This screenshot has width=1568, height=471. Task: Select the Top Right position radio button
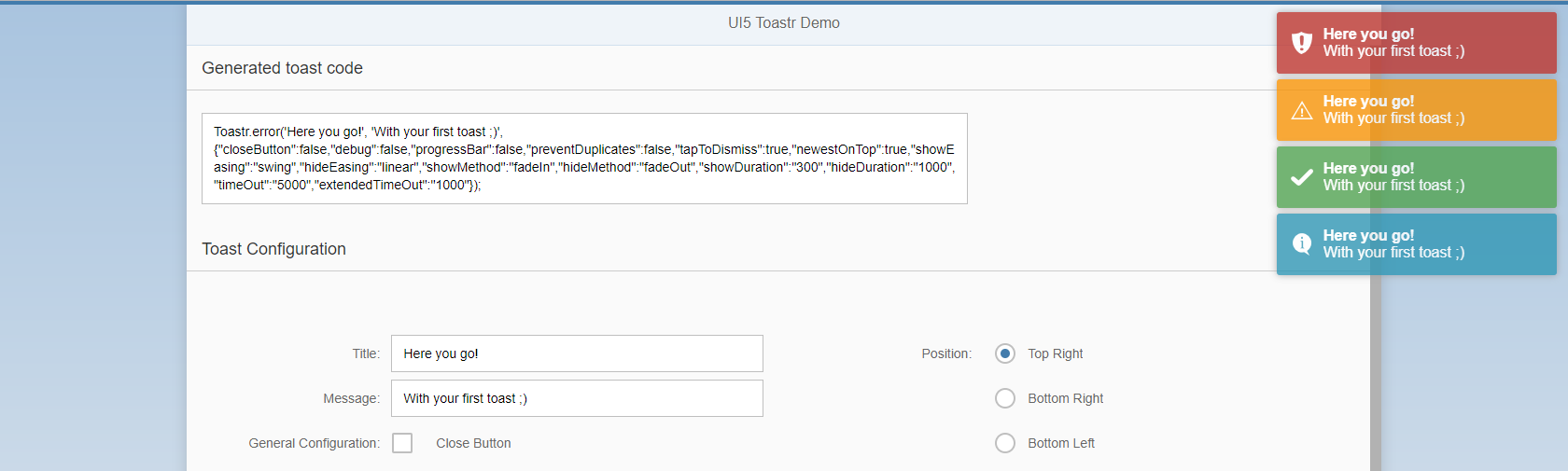tap(1005, 353)
